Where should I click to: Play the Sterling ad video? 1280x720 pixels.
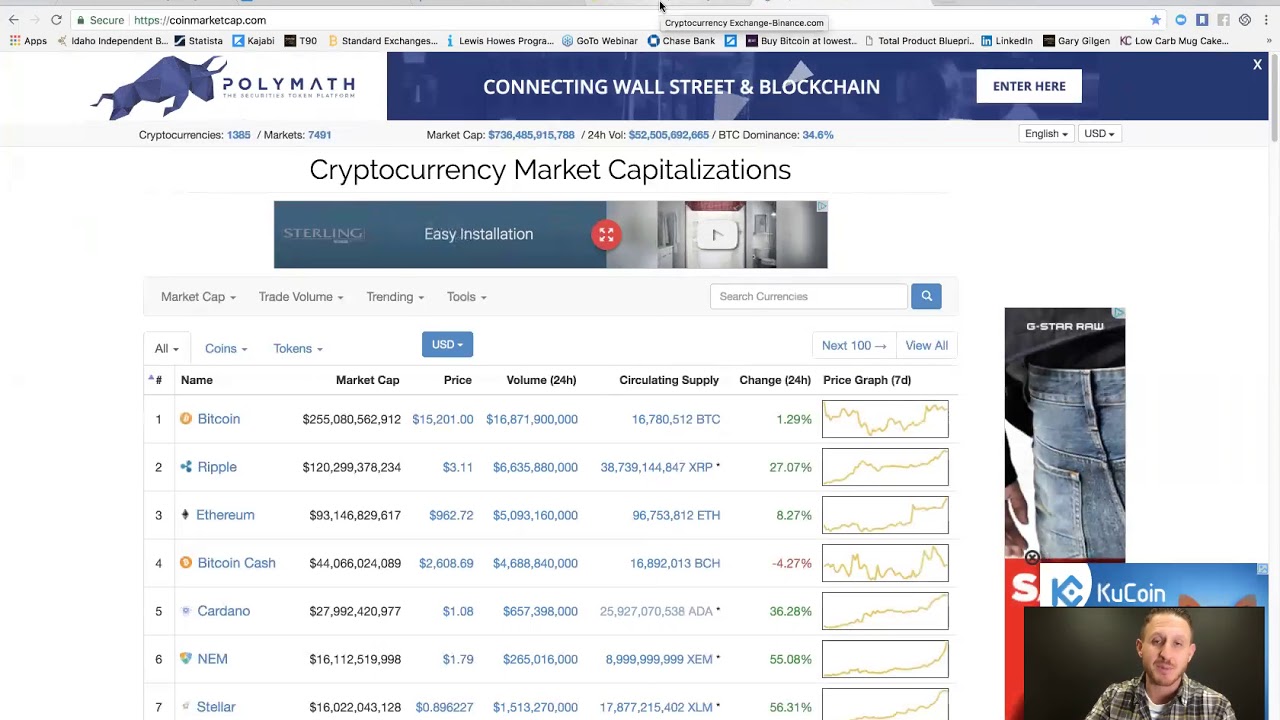pos(716,235)
